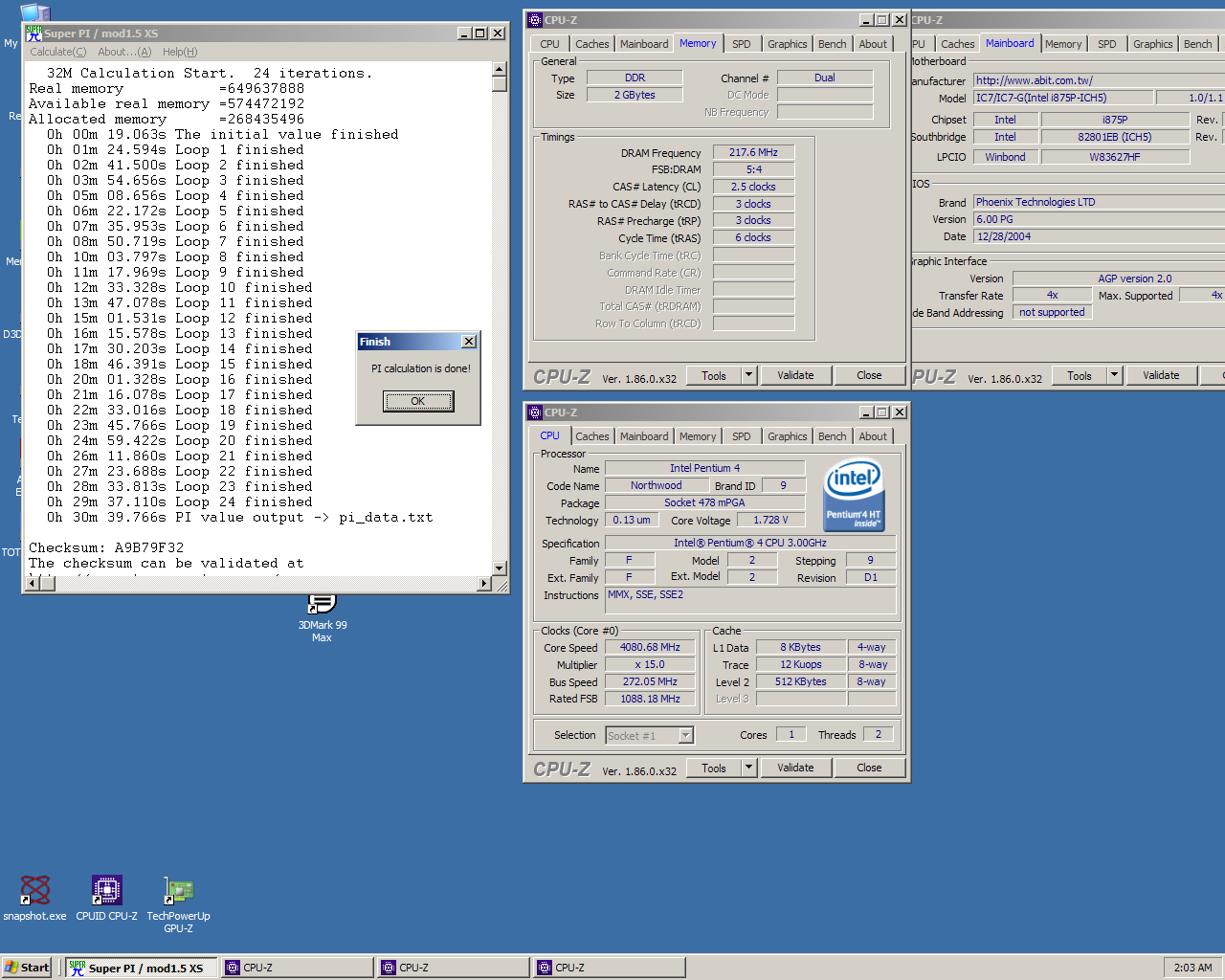Screen dimensions: 1225x980
Task: Open the CPUID CPU-Z desktop shortcut
Action: [x=106, y=898]
